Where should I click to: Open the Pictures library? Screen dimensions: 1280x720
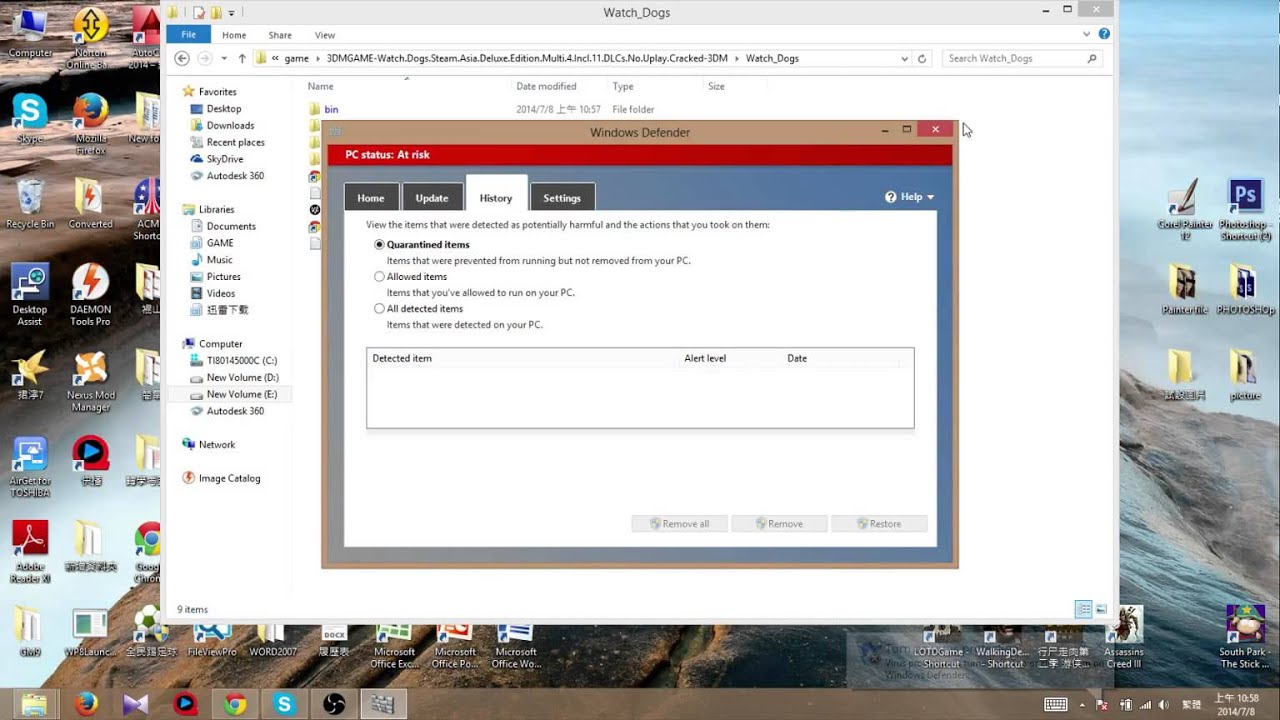(223, 277)
